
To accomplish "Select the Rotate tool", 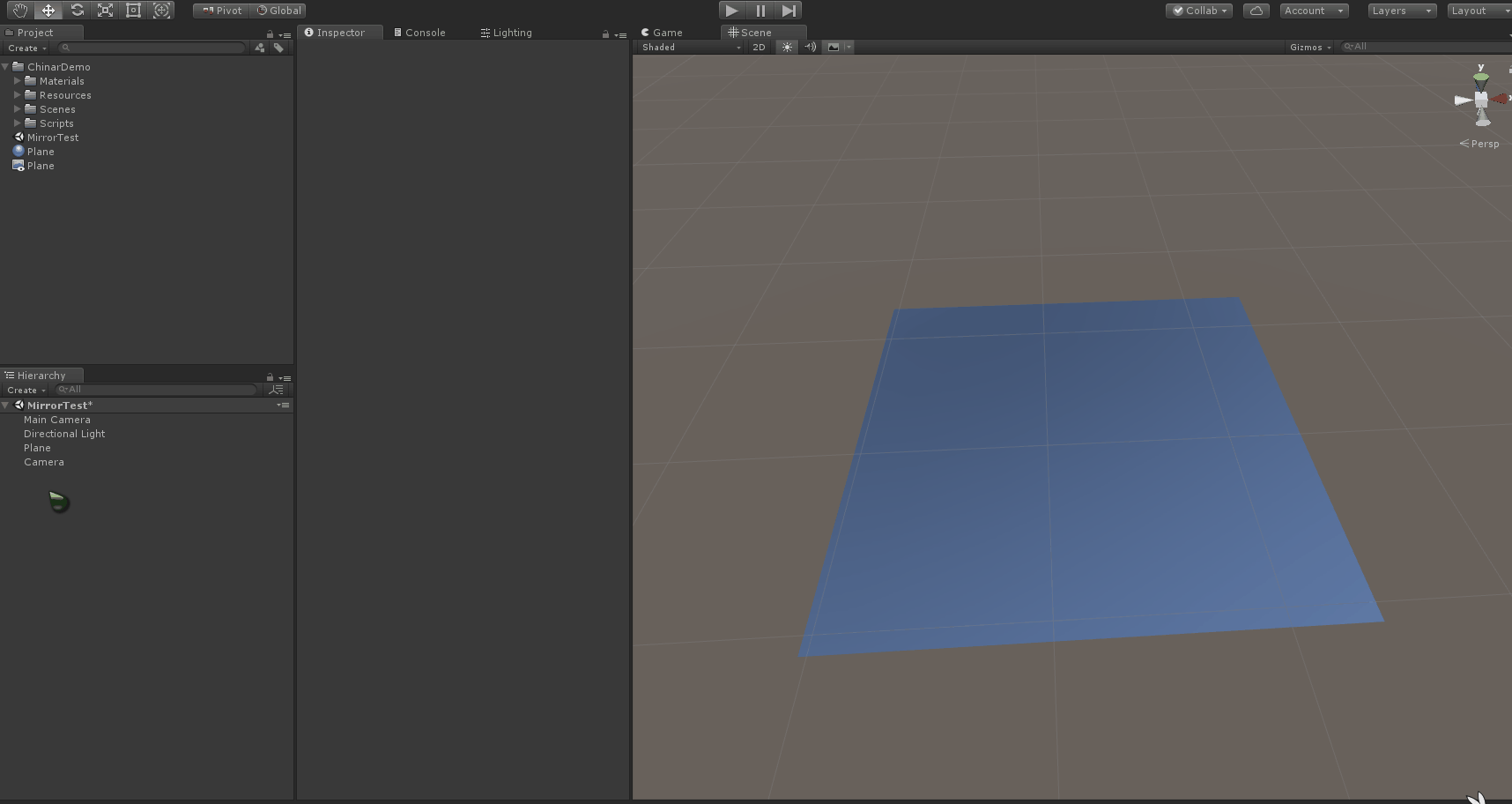I will [x=77, y=11].
